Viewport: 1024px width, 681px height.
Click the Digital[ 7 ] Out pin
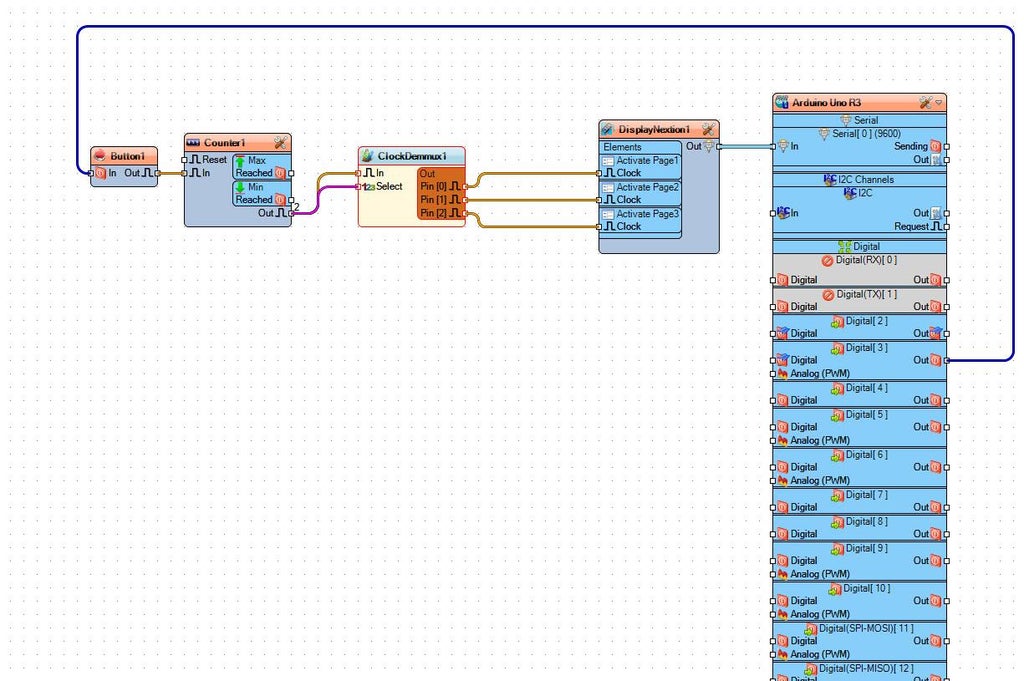coord(947,507)
